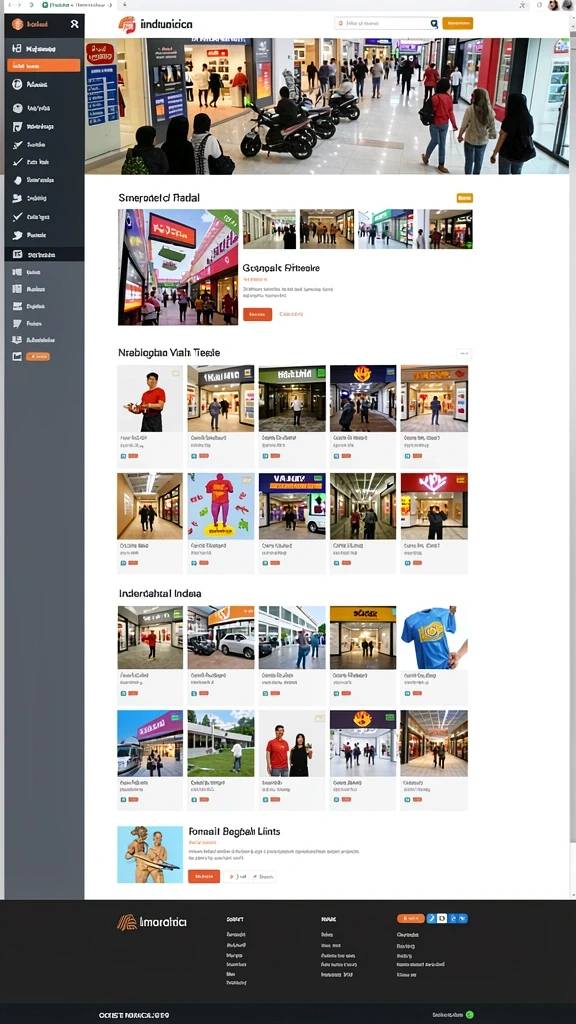Open storefront thumbnail with red neon sign
The image size is (576, 1024).
click(434, 506)
